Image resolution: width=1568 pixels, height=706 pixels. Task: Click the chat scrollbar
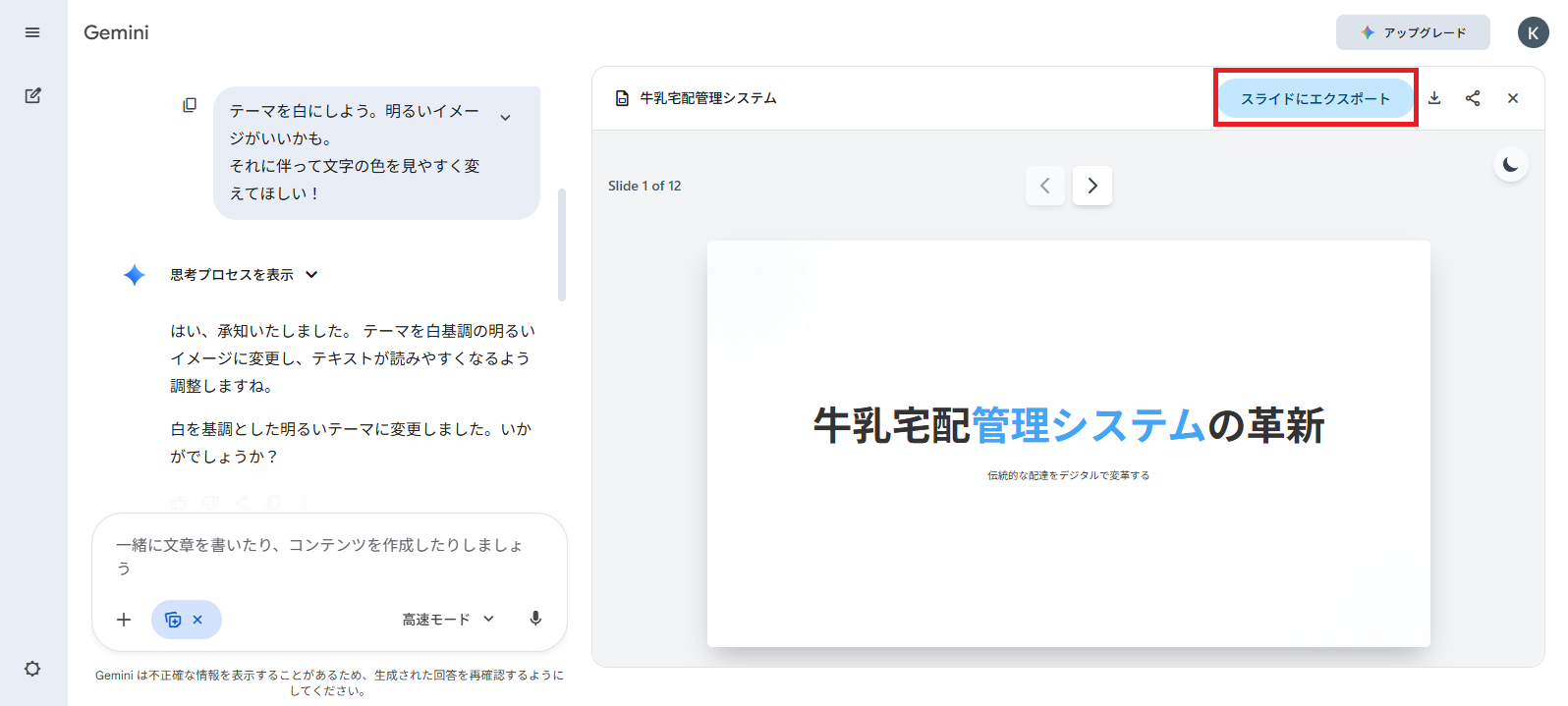click(562, 244)
